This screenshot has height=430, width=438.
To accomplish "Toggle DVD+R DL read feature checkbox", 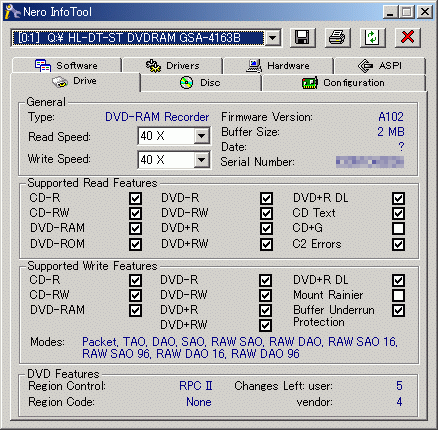I will [399, 198].
